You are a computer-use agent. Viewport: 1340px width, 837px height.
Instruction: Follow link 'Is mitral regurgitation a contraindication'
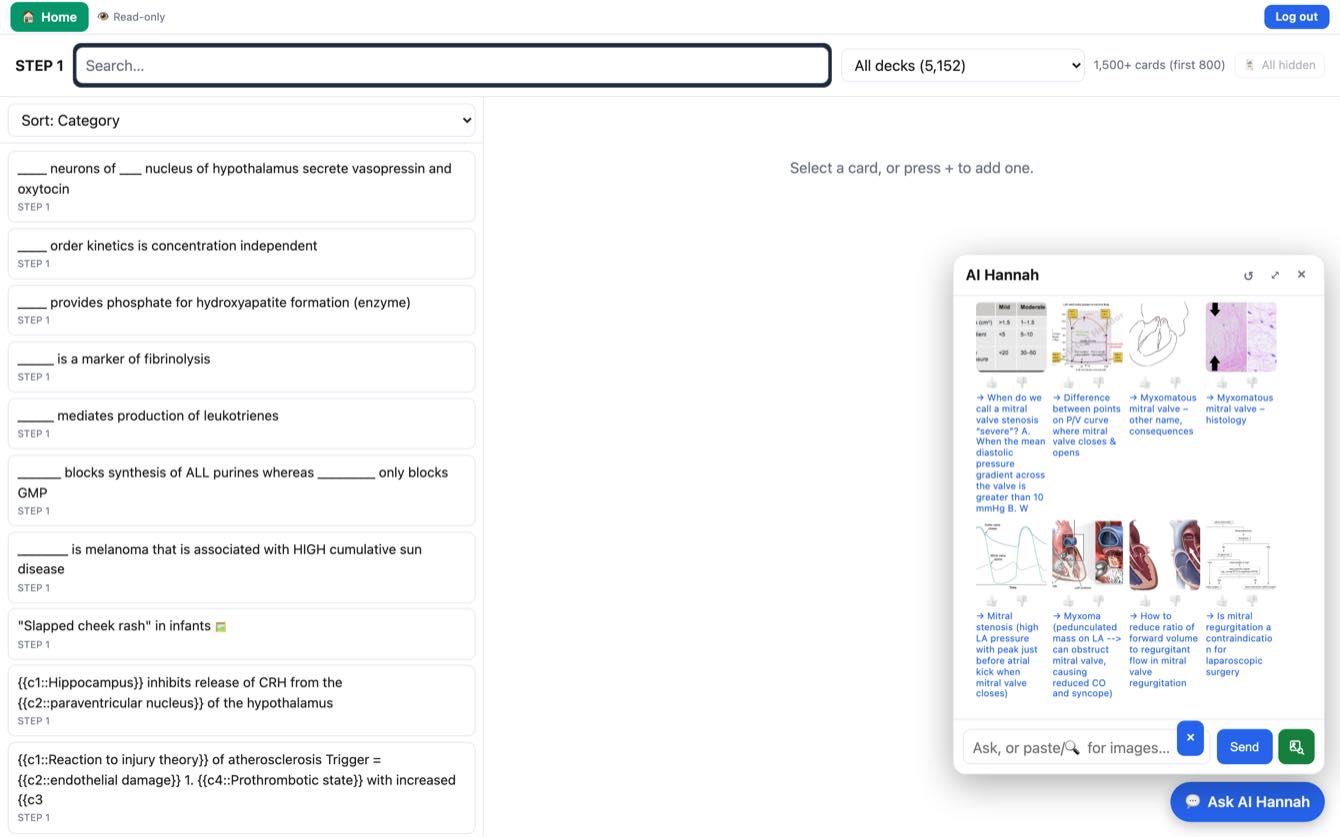pos(1240,644)
